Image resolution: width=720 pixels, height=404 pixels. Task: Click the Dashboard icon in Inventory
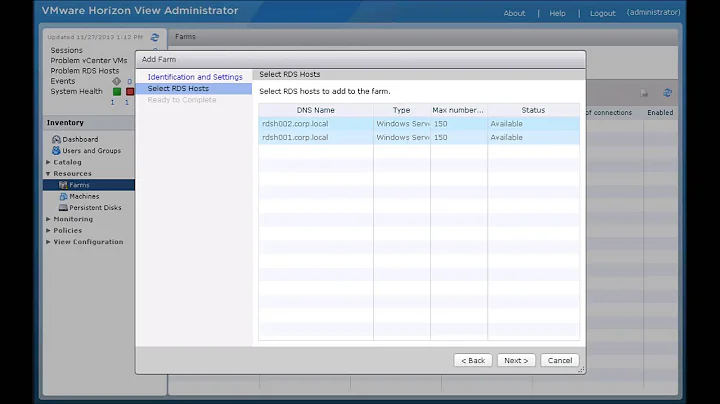56,139
